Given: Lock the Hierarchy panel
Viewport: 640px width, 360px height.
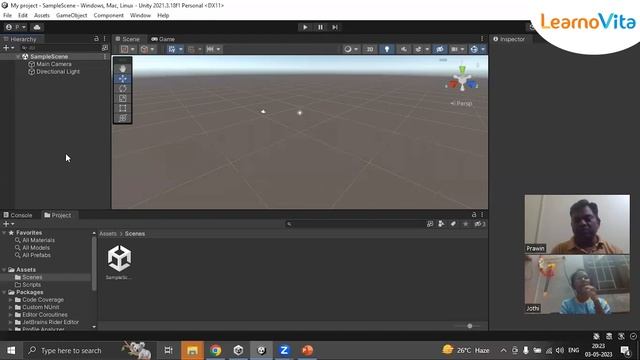Looking at the screenshot, I should (x=96, y=39).
